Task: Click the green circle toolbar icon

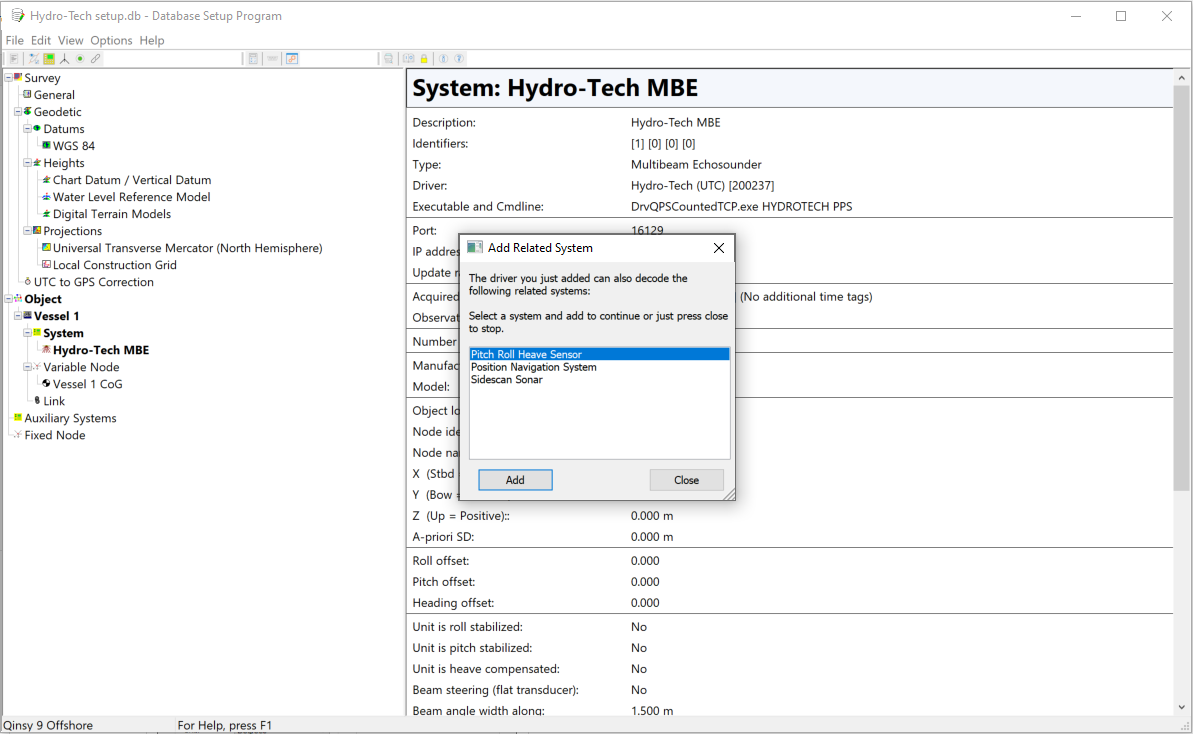Action: tap(80, 59)
